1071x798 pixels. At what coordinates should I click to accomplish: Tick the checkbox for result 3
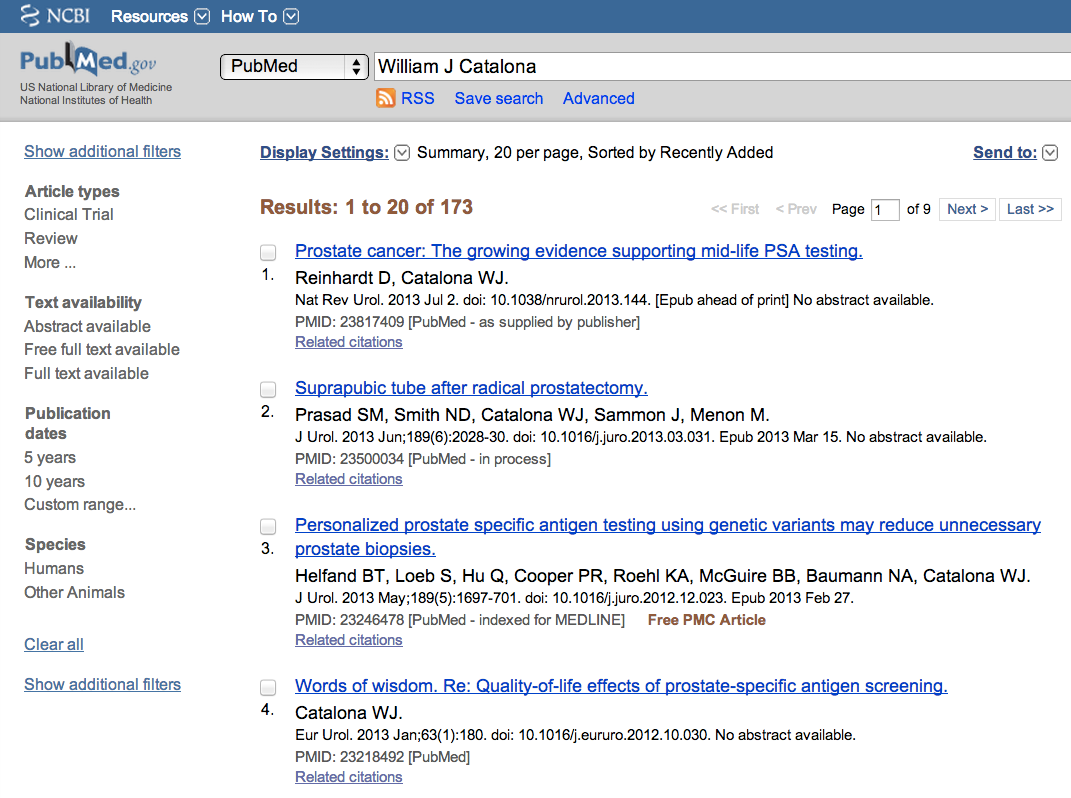[268, 526]
